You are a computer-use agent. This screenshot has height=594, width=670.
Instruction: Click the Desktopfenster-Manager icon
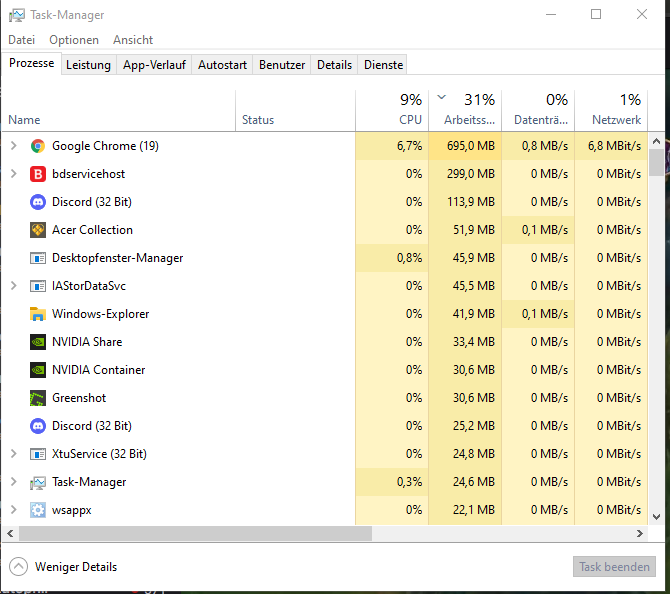38,258
